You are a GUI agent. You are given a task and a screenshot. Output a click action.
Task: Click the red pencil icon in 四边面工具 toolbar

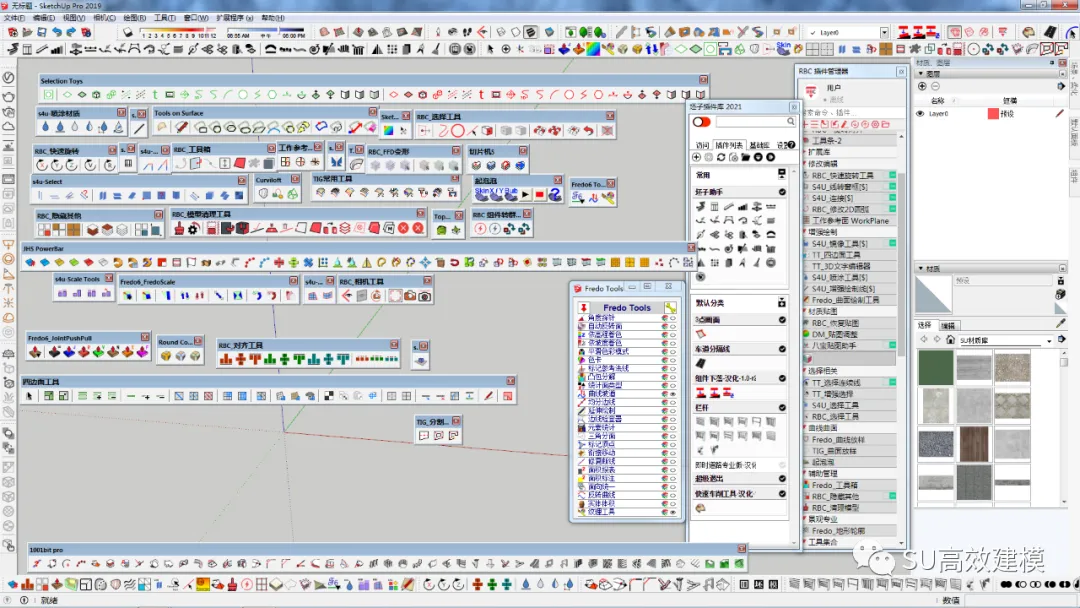pos(489,396)
